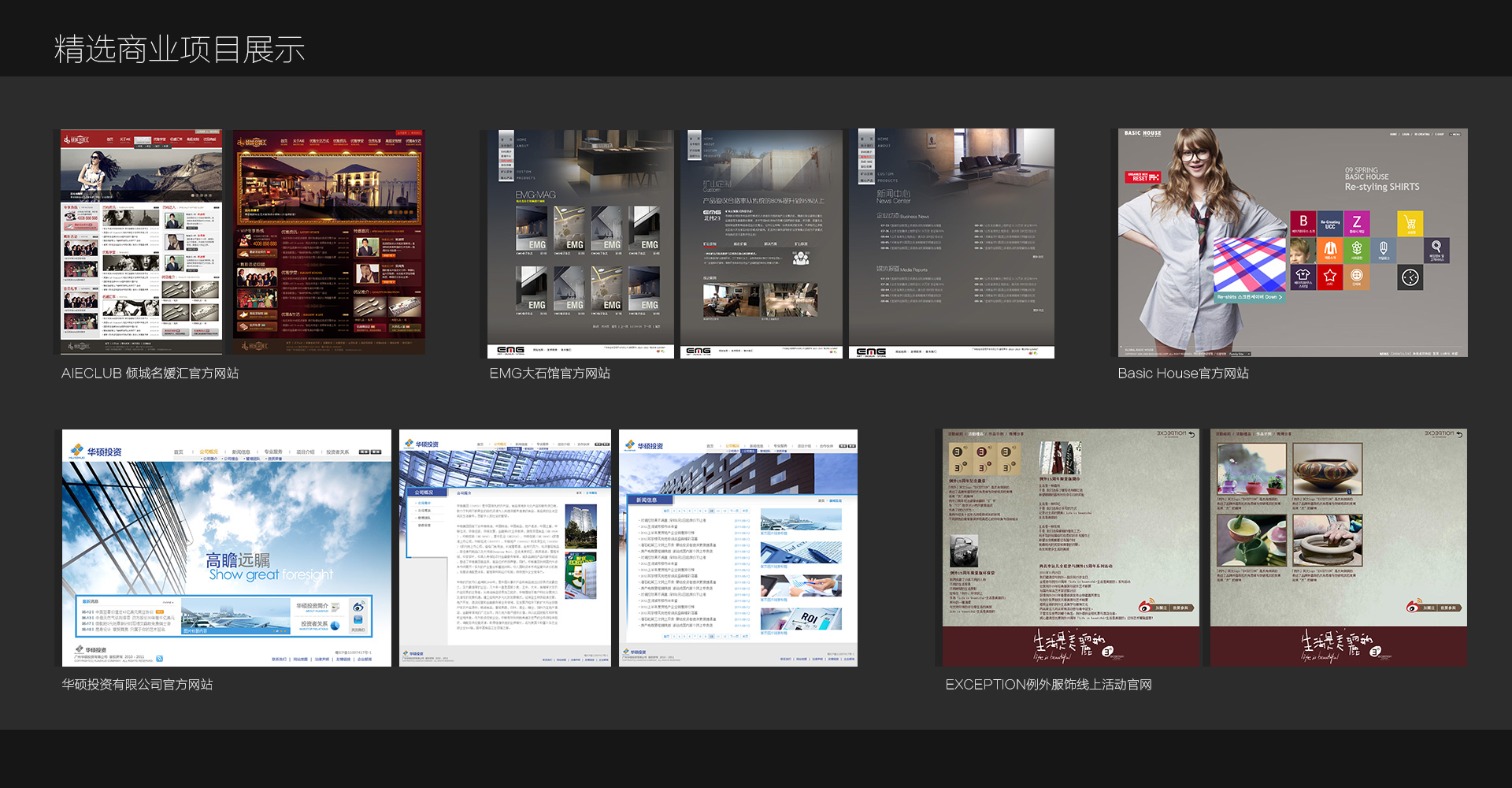Click the 华硕投资有限公司官方网站 caption
1512x788 pixels.
click(x=137, y=685)
